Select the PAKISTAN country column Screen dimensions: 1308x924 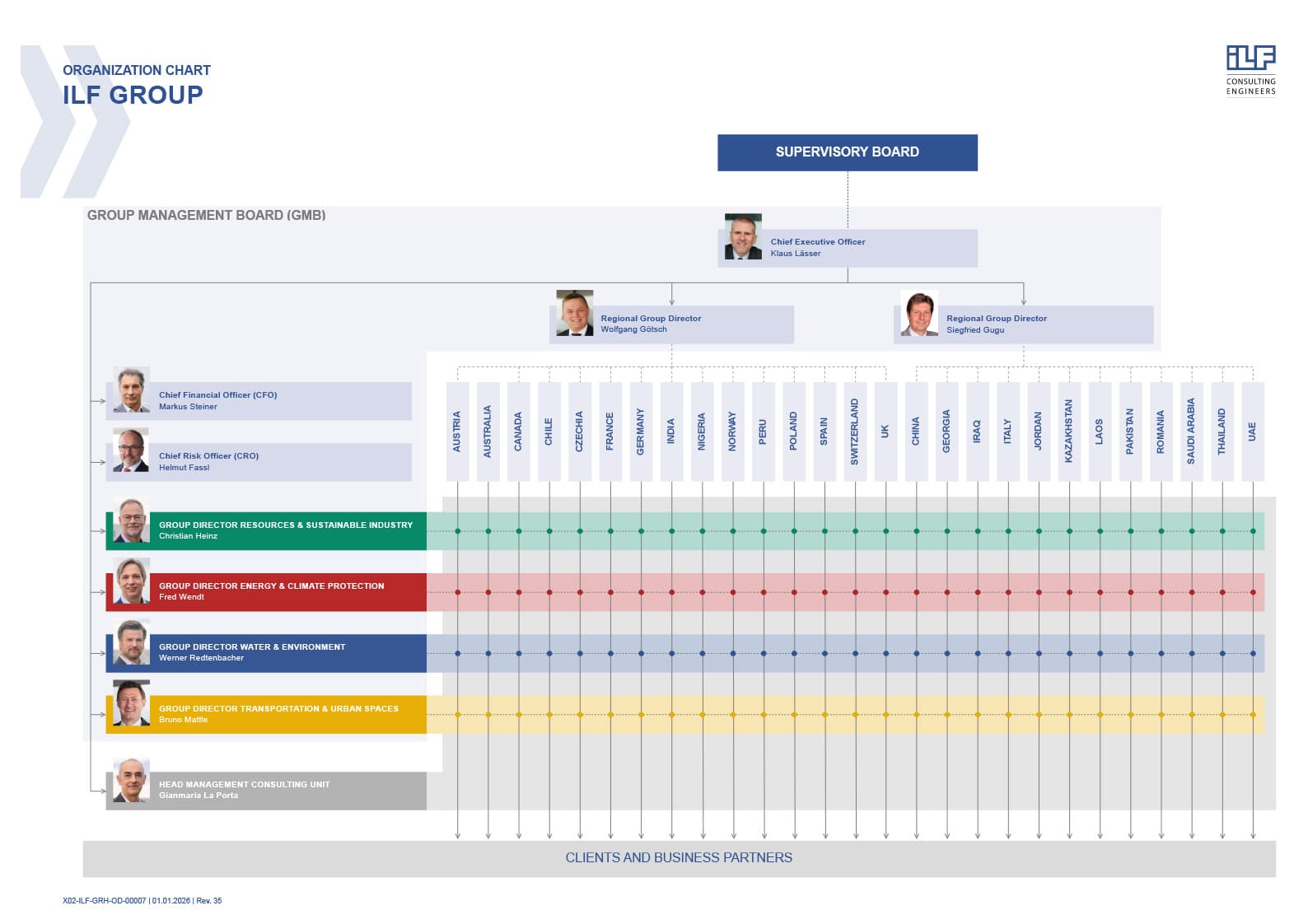(x=1130, y=432)
